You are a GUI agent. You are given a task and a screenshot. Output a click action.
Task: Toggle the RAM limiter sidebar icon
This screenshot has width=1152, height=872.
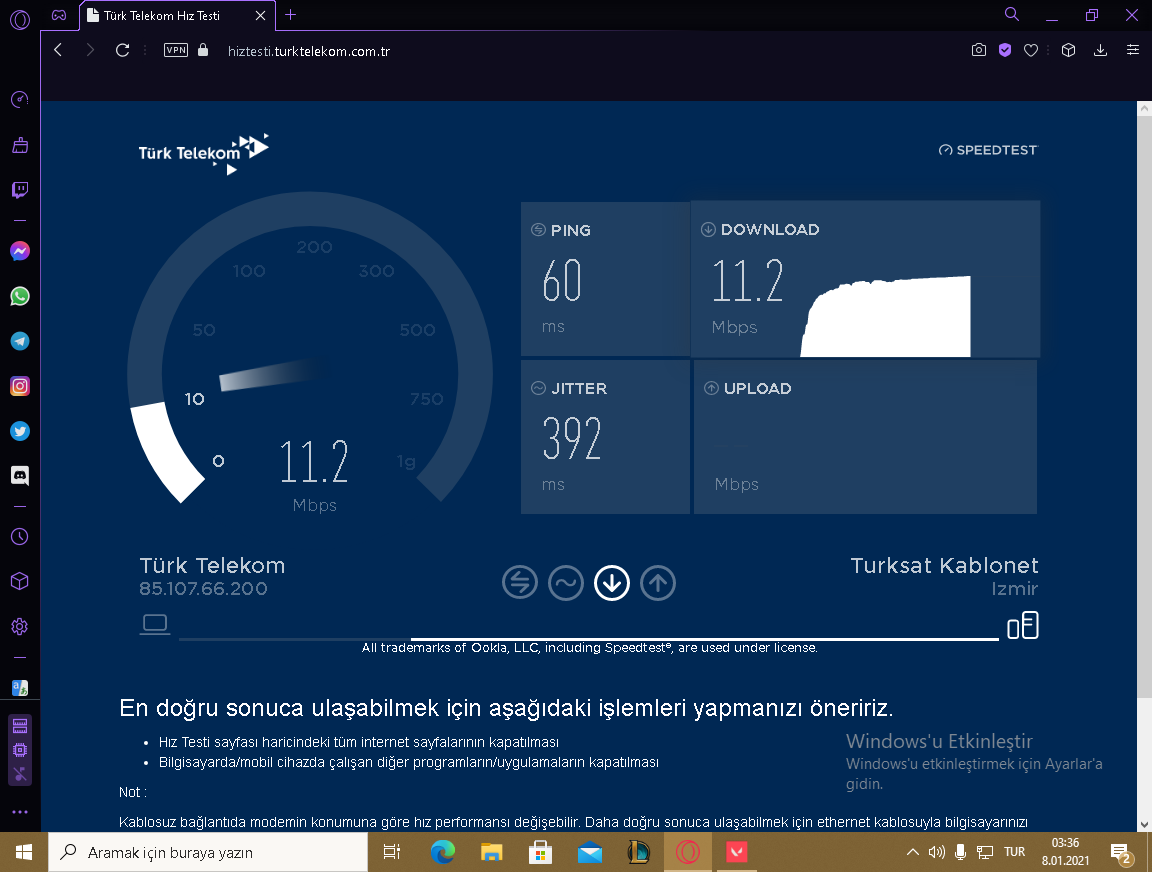click(20, 727)
